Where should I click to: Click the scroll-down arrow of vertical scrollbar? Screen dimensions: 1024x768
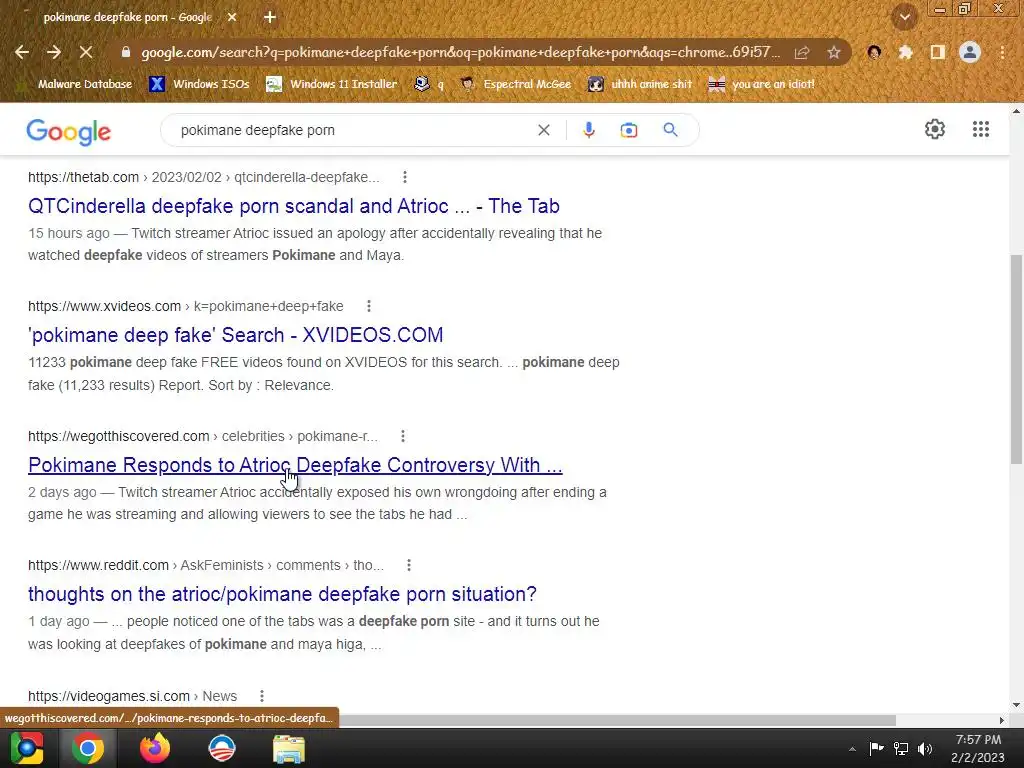(x=1016, y=705)
